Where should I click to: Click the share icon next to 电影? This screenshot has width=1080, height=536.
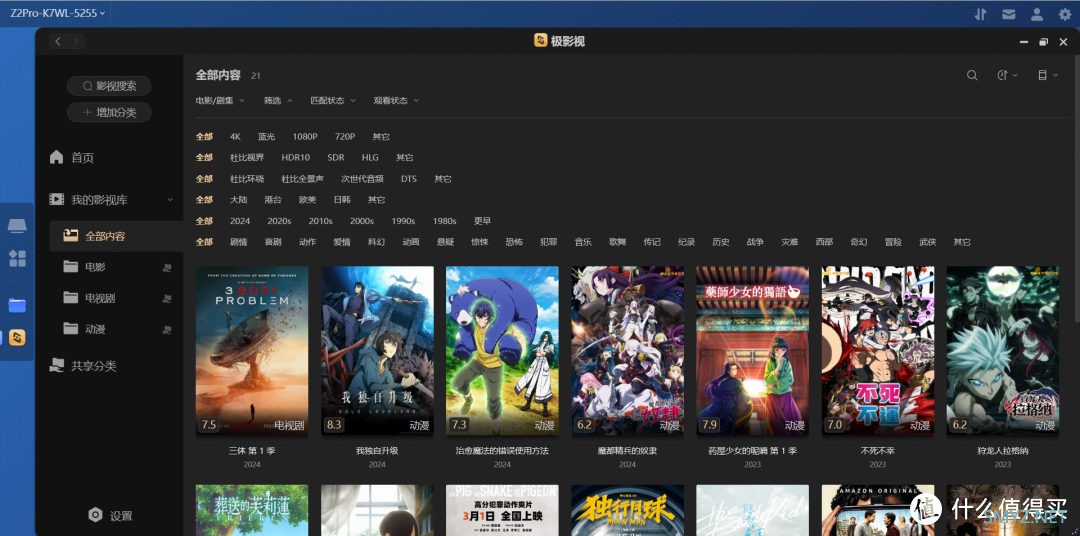click(x=167, y=267)
